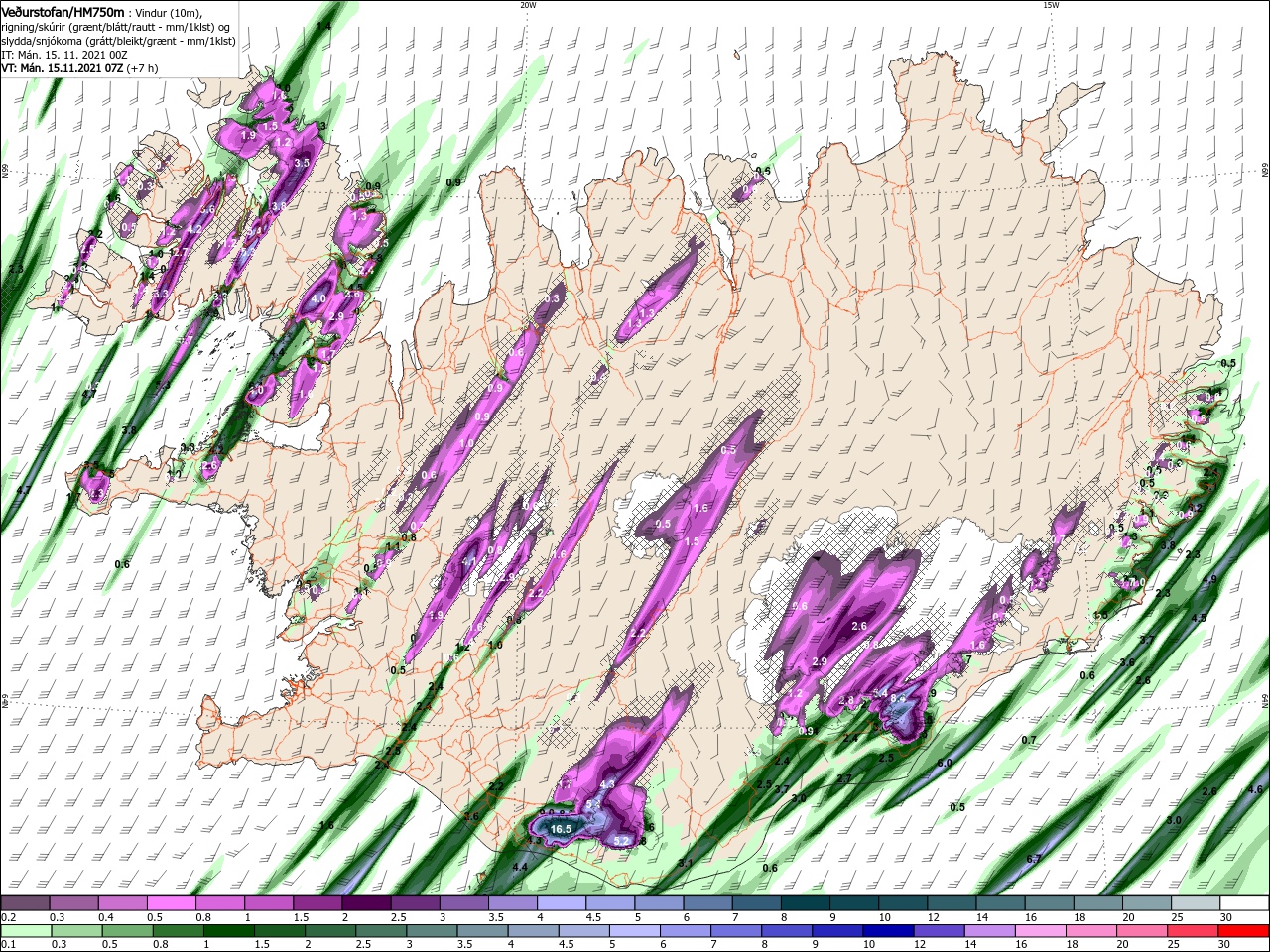Select the darkest green swatch at 1 on the lower scale

click(228, 931)
